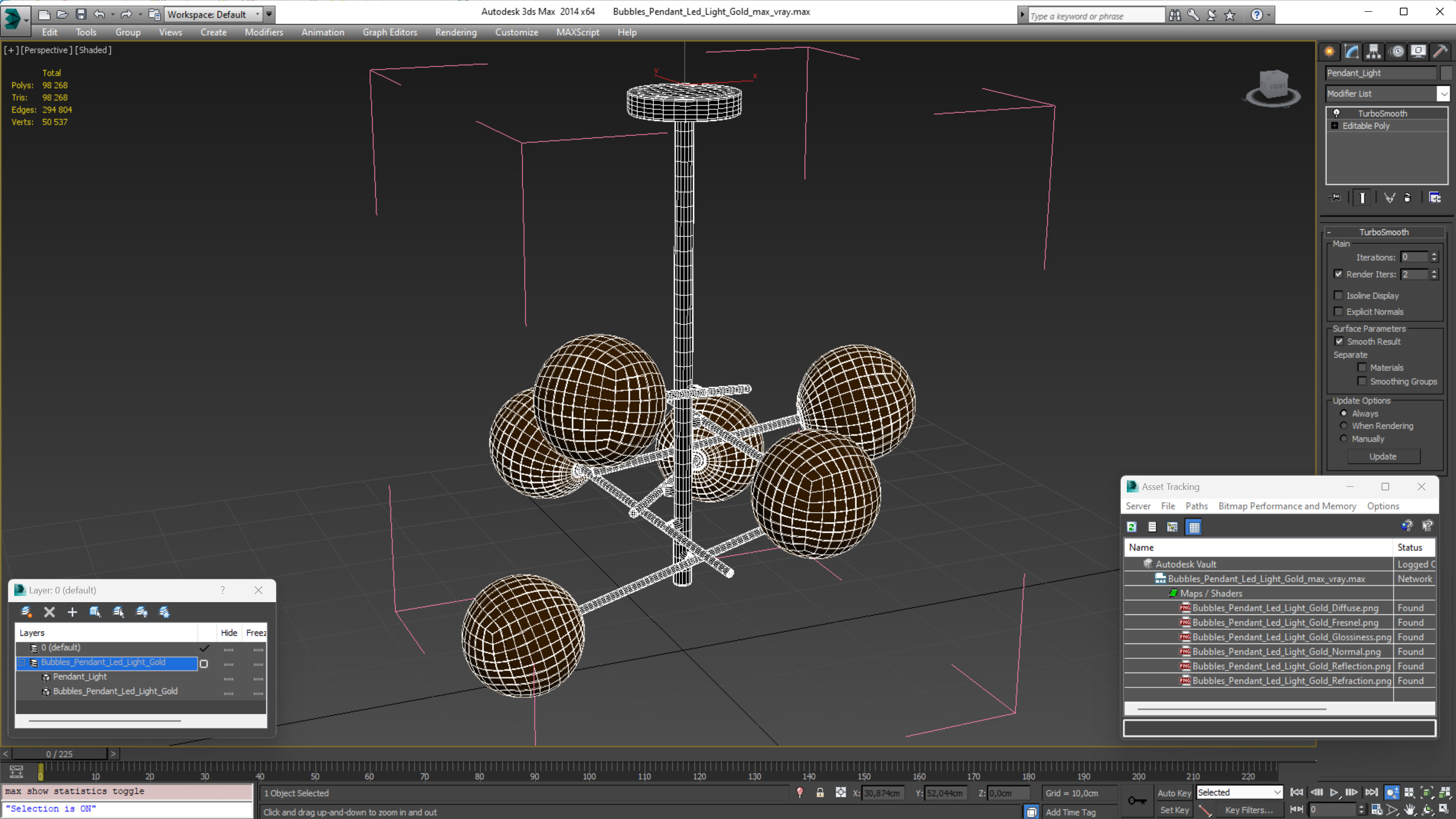Enable Separate by Smoothing Groups checkbox
Viewport: 1456px width, 819px height.
pos(1362,381)
